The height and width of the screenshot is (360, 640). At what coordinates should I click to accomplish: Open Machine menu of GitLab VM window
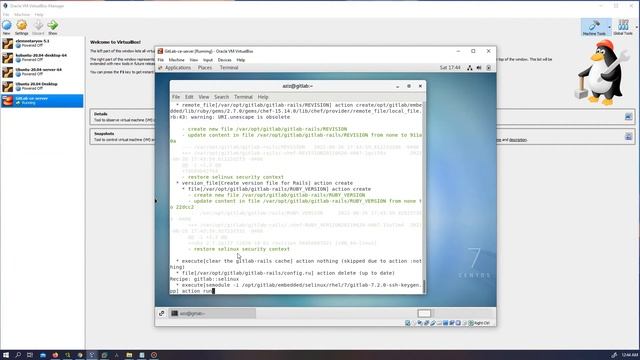point(176,60)
